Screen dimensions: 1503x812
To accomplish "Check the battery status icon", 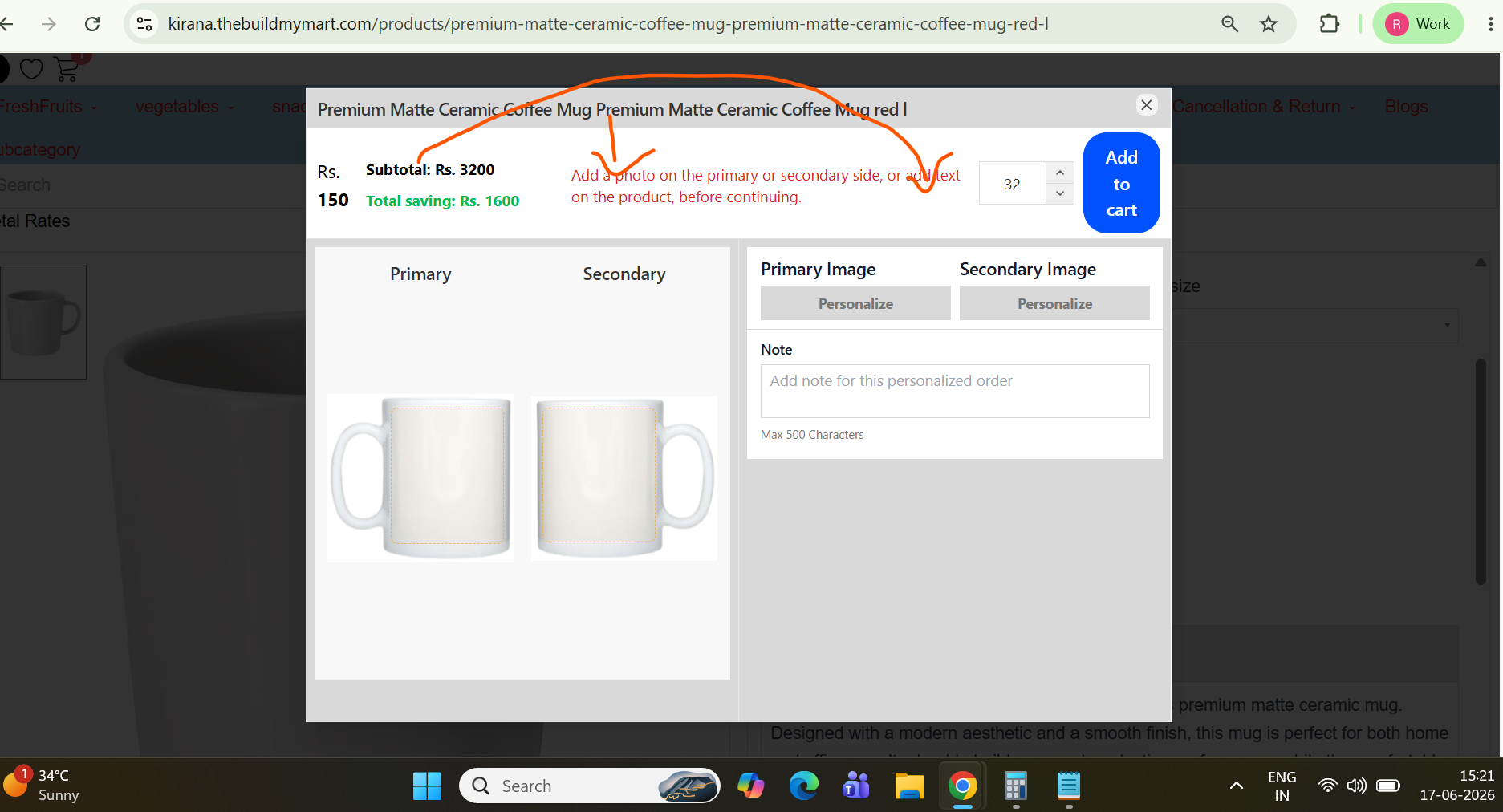I will click(1388, 786).
